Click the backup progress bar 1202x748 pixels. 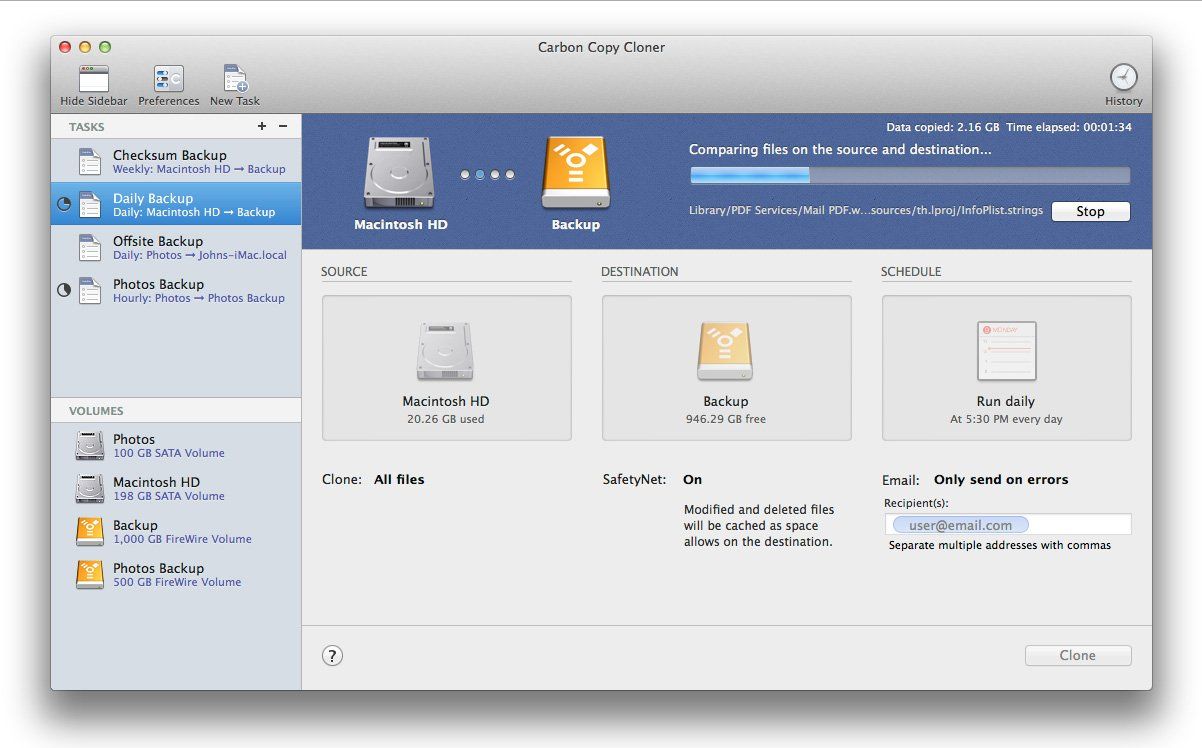click(x=910, y=174)
